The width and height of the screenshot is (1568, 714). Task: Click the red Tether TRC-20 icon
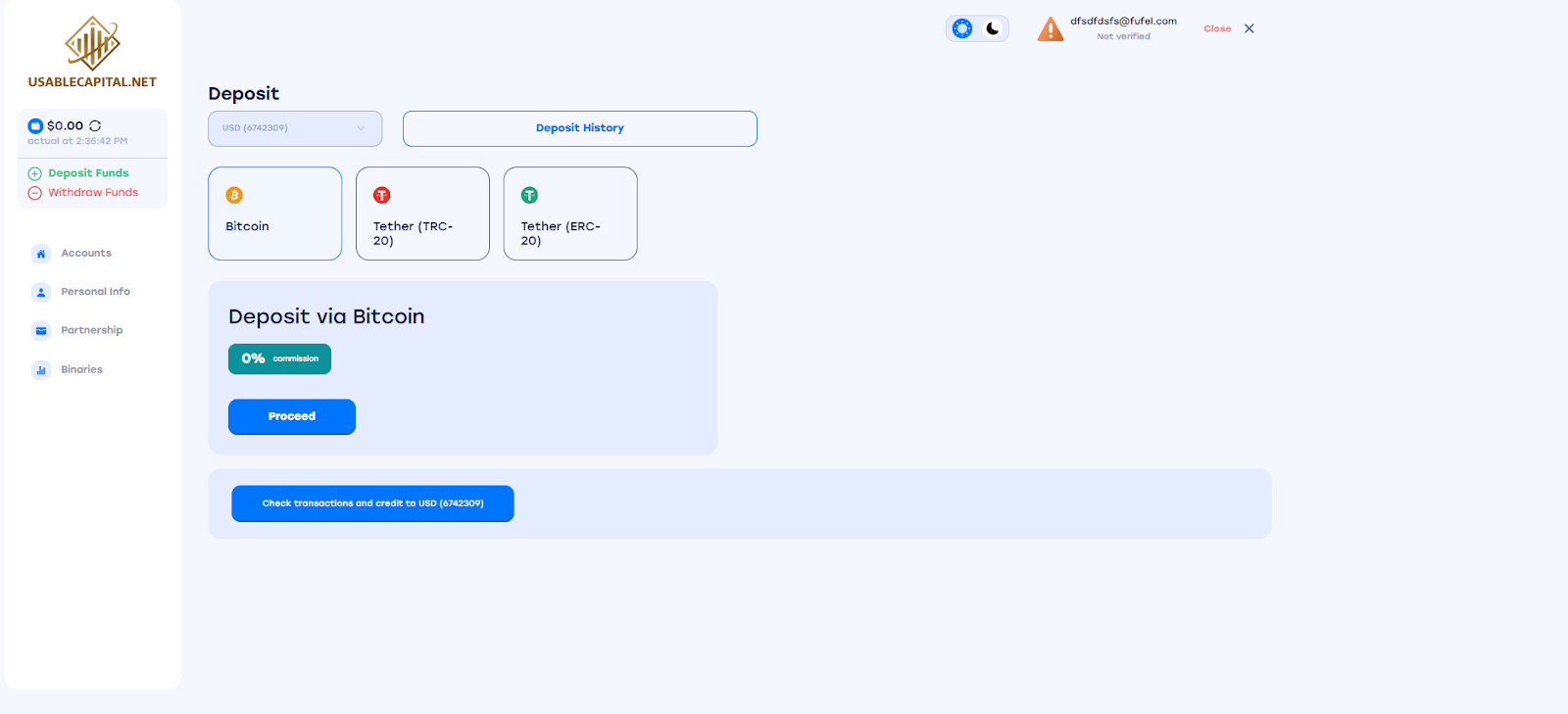(x=382, y=196)
